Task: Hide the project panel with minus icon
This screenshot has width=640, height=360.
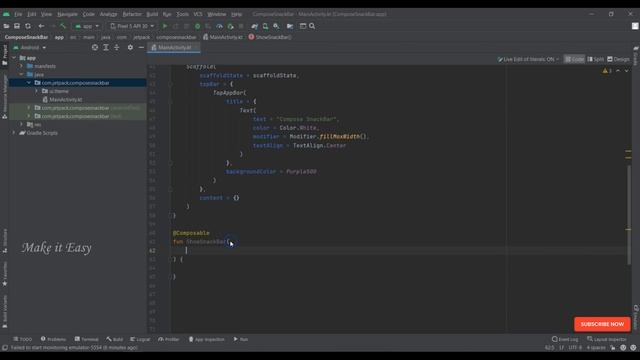Action: [x=141, y=47]
